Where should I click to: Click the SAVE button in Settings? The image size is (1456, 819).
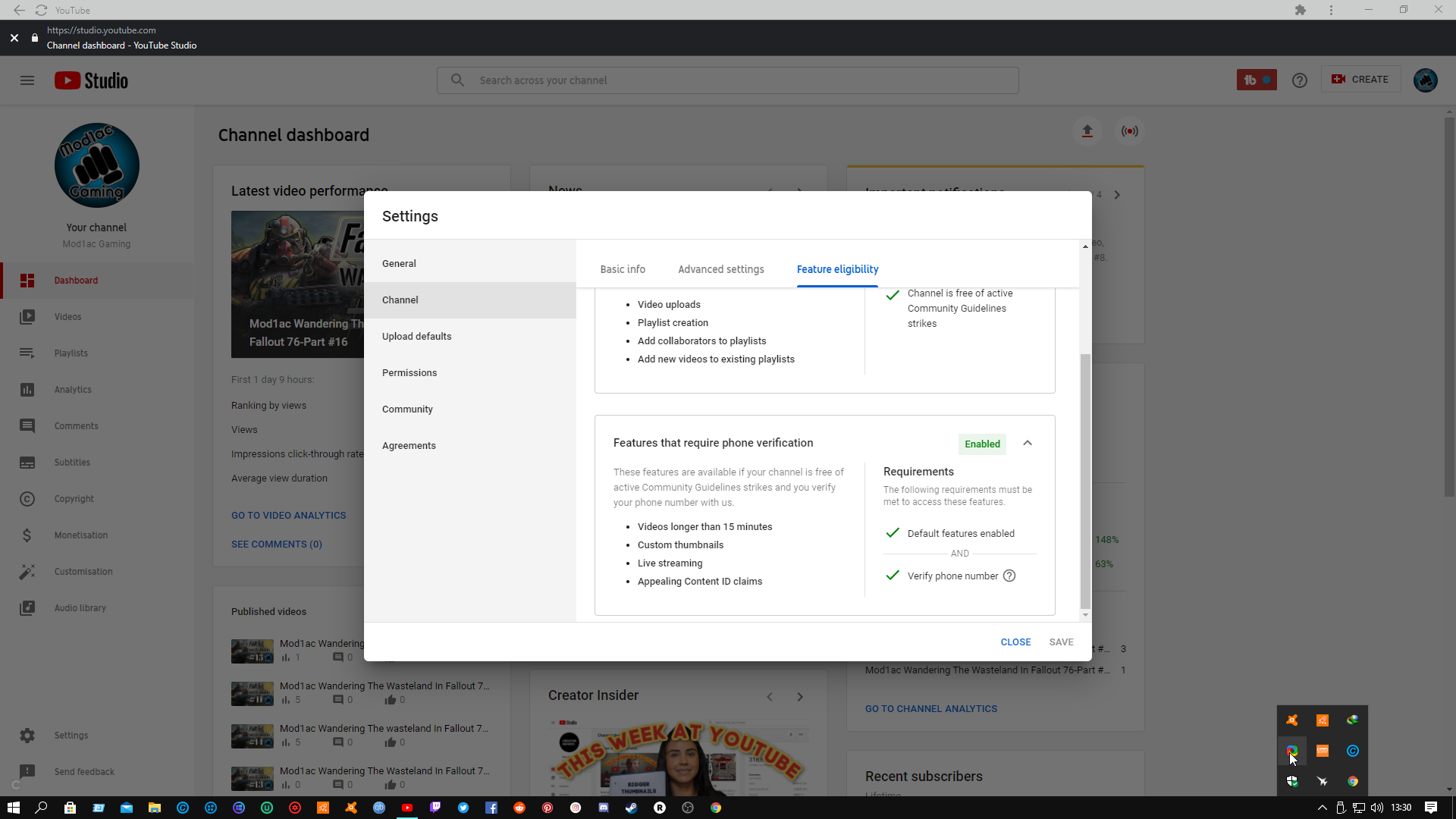click(x=1061, y=642)
